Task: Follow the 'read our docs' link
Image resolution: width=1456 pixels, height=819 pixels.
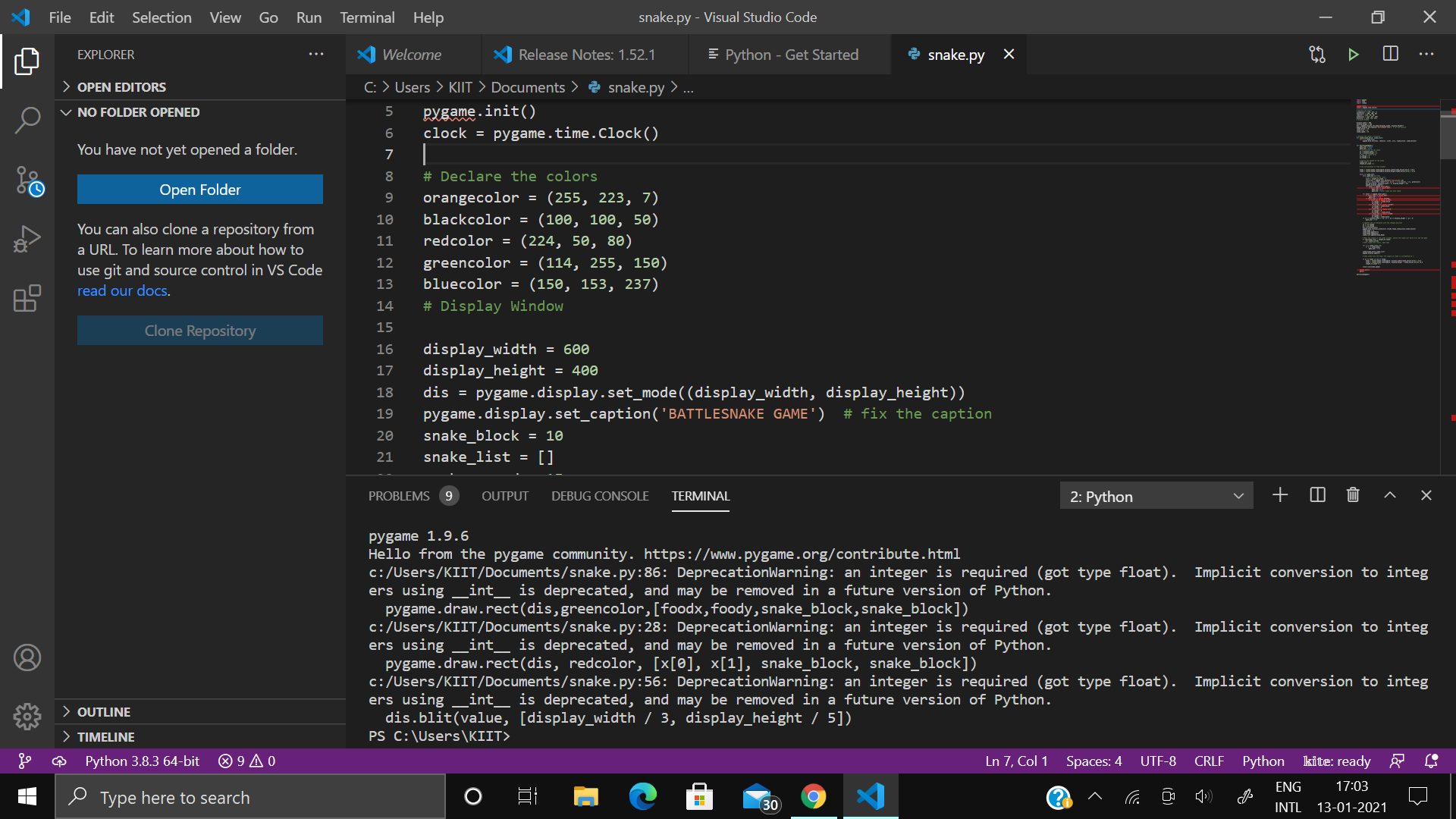Action: (122, 291)
